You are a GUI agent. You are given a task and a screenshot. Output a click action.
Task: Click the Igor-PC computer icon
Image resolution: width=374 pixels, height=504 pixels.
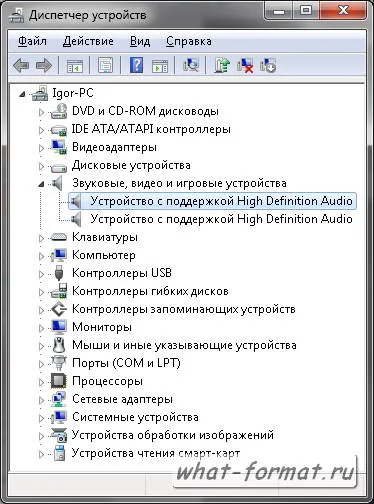[x=40, y=93]
